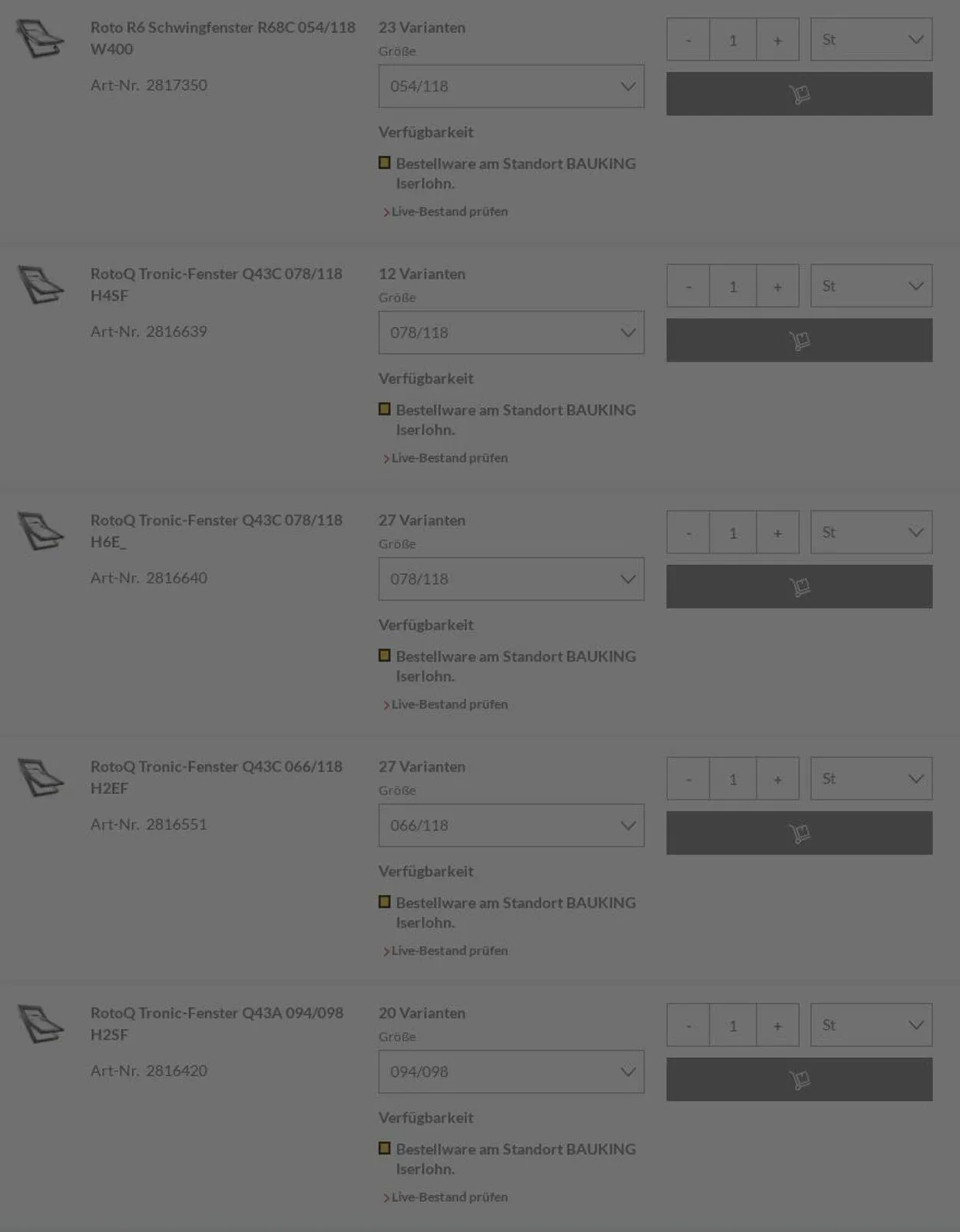
Task: Open unit dropdown for RotoQ Q43C H6E_
Action: click(x=871, y=533)
